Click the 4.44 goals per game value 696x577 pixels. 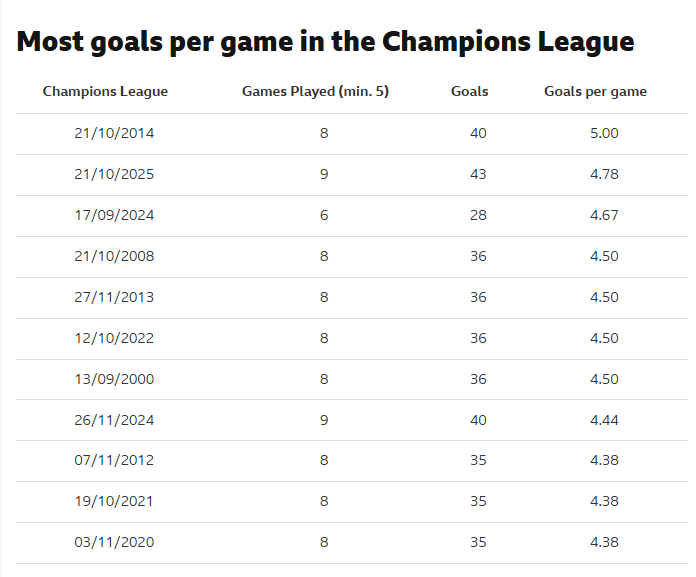point(604,420)
